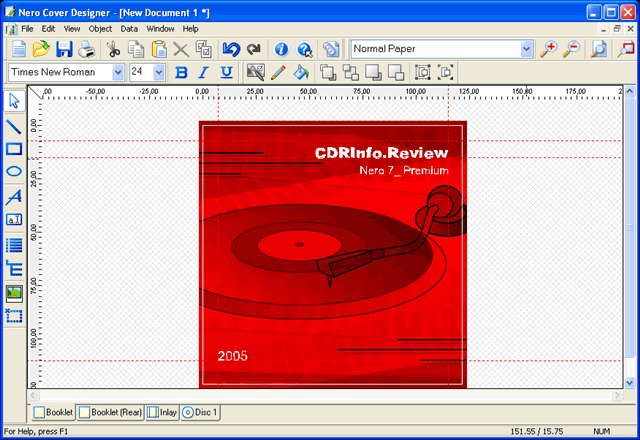Open the zoom-to-fit magnifier icon
Viewport: 640px width, 440px height.
[x=598, y=49]
